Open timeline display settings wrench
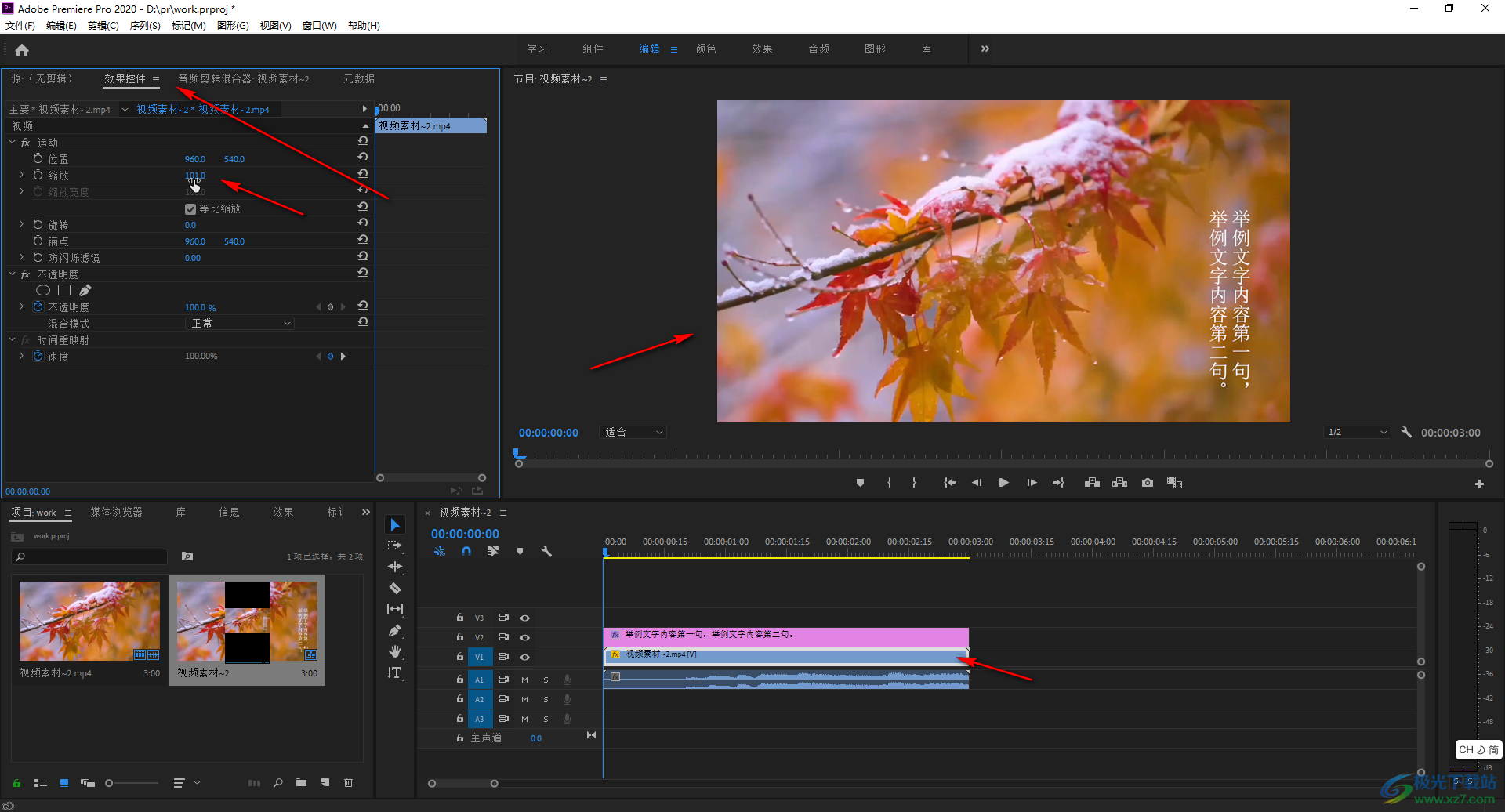 pos(546,552)
